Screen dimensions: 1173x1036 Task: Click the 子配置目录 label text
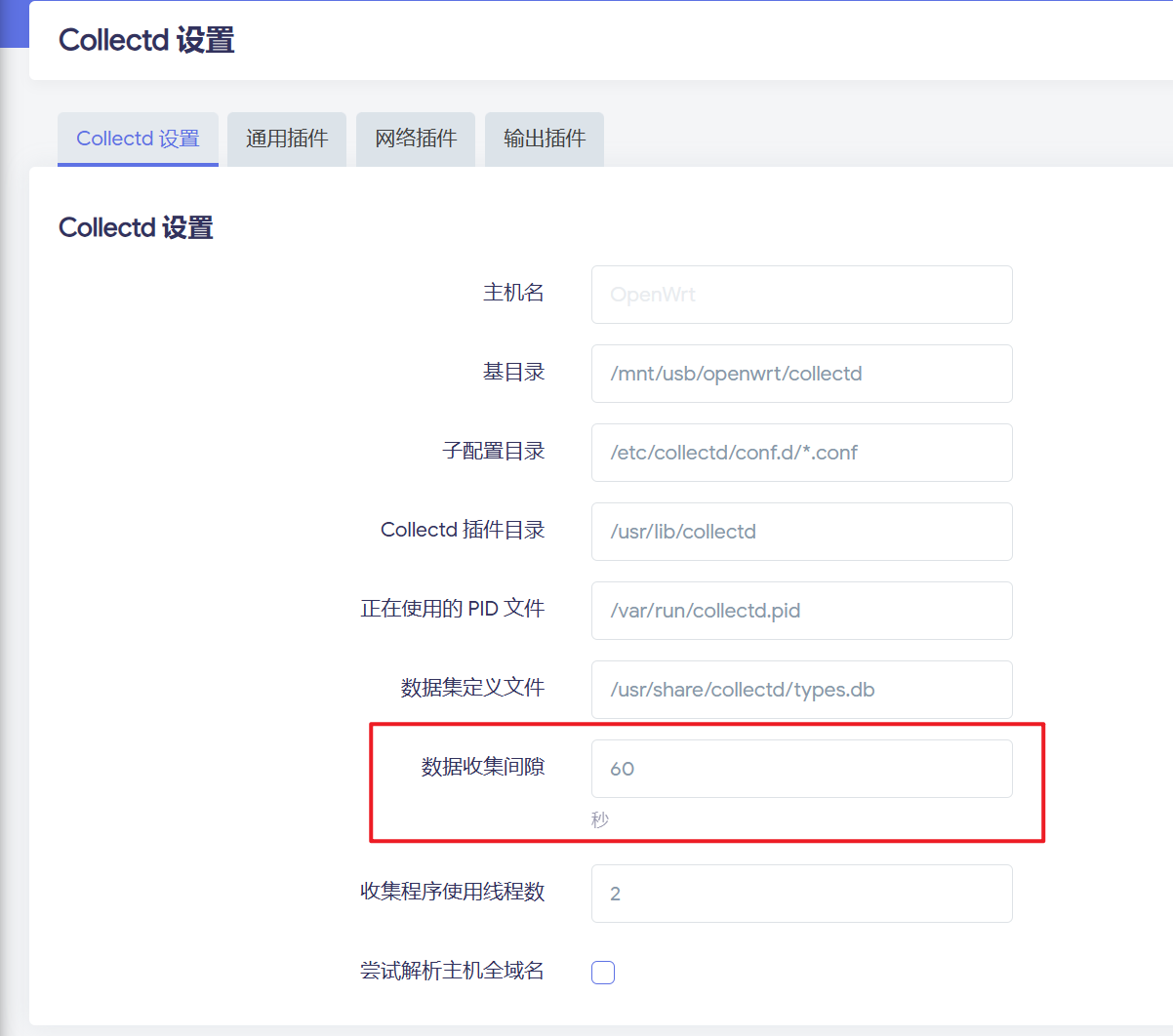(x=493, y=451)
